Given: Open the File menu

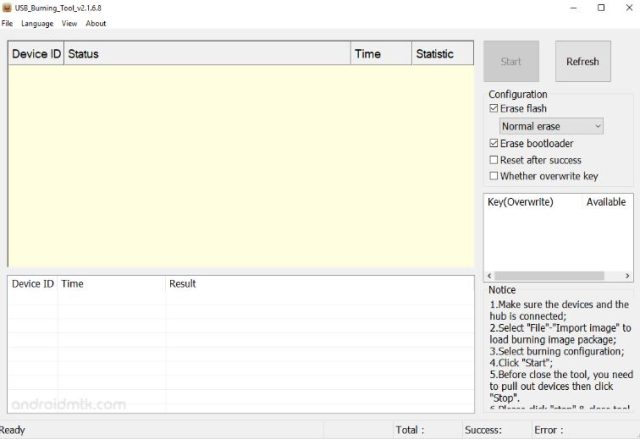Looking at the screenshot, I should [7, 23].
